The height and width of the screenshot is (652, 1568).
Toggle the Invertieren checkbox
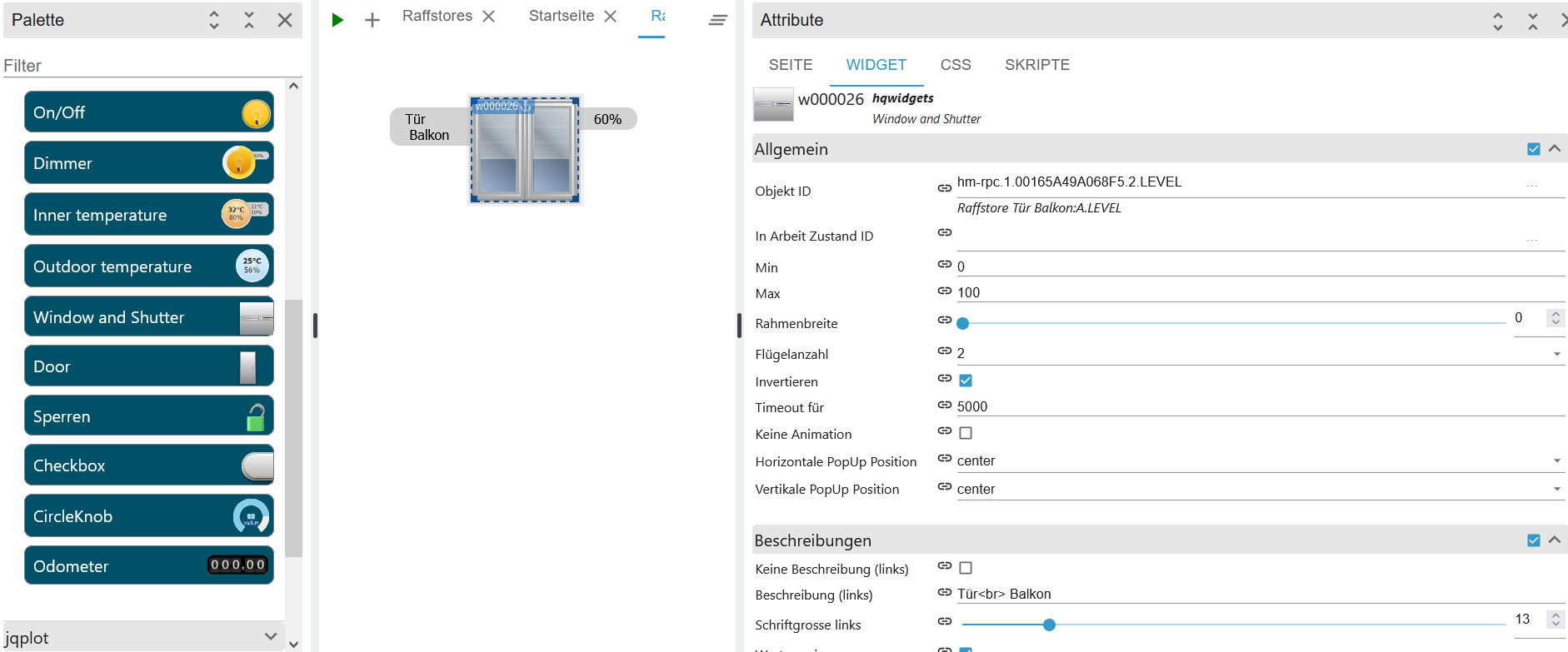(x=966, y=381)
